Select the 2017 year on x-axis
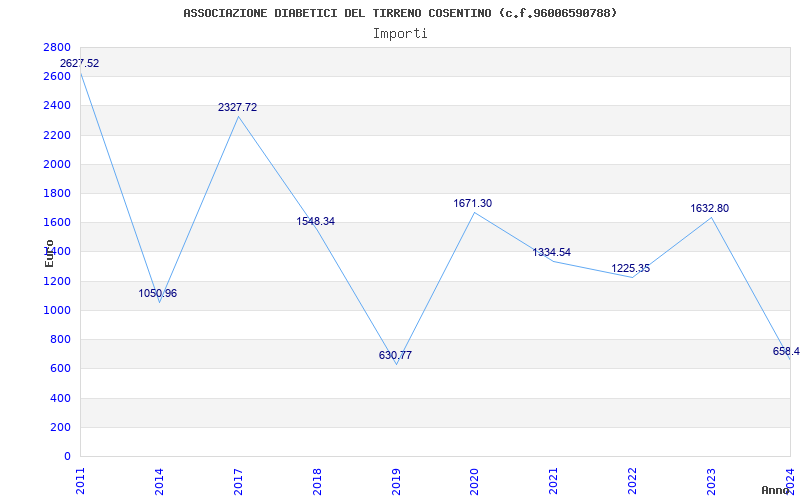 point(238,481)
